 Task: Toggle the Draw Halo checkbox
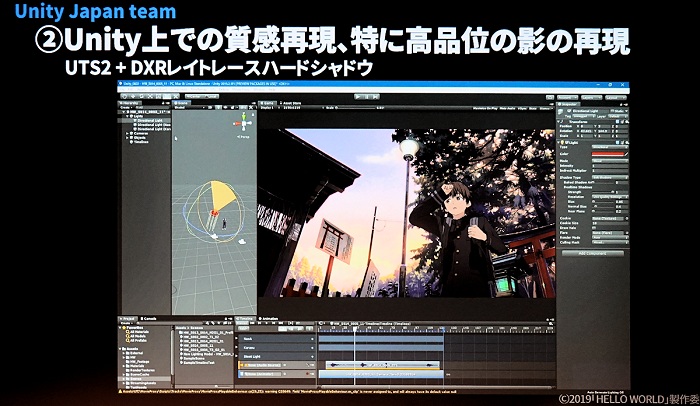pos(594,228)
